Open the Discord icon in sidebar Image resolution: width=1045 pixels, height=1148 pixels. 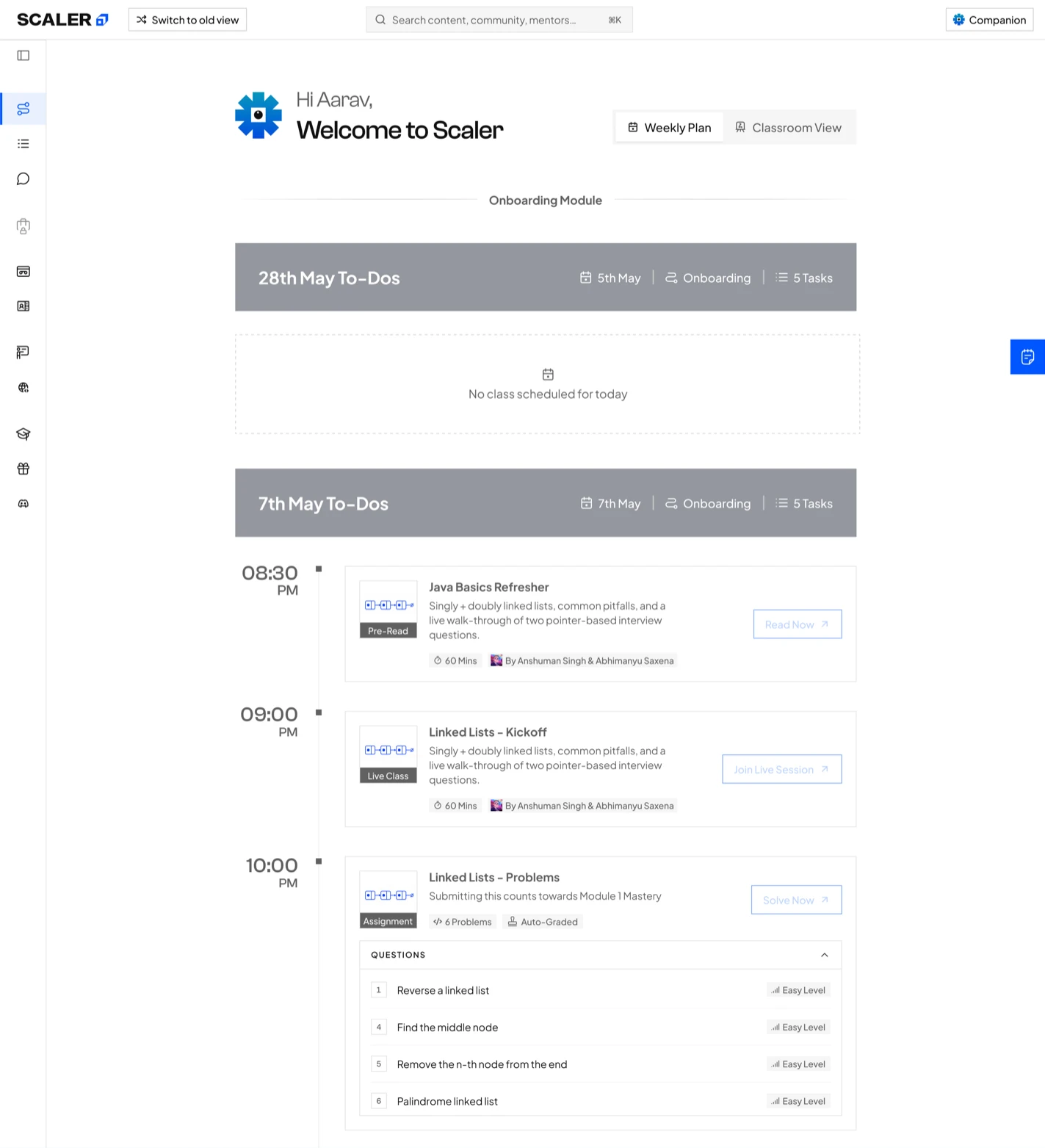23,504
